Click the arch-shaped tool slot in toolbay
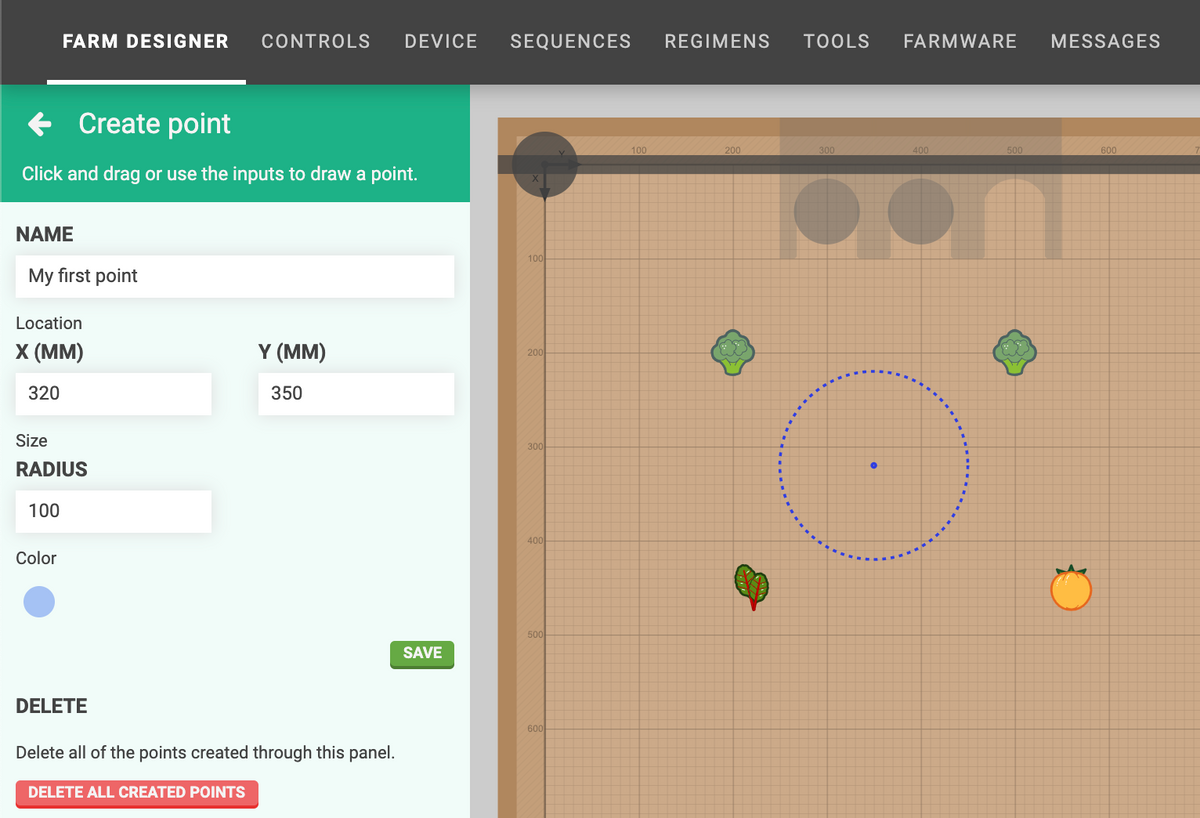 click(x=1015, y=218)
